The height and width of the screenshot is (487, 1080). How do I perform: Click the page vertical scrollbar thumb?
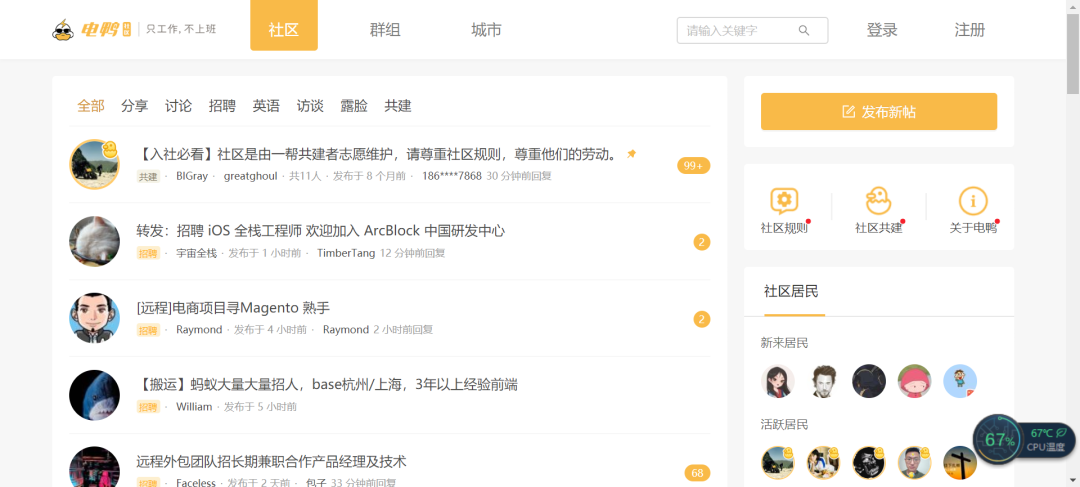[x=1073, y=52]
